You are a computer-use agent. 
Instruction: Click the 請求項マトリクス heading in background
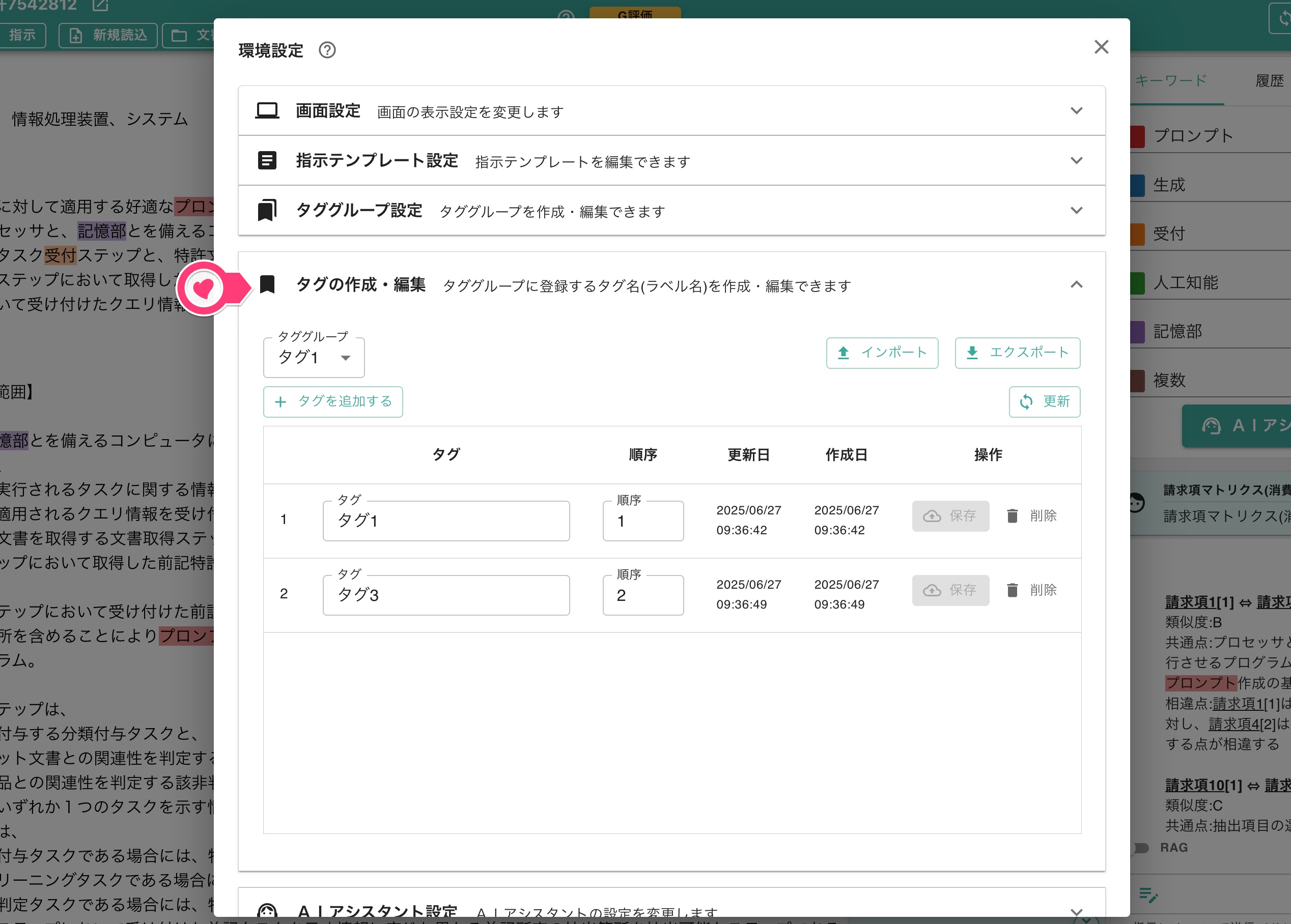[1227, 490]
